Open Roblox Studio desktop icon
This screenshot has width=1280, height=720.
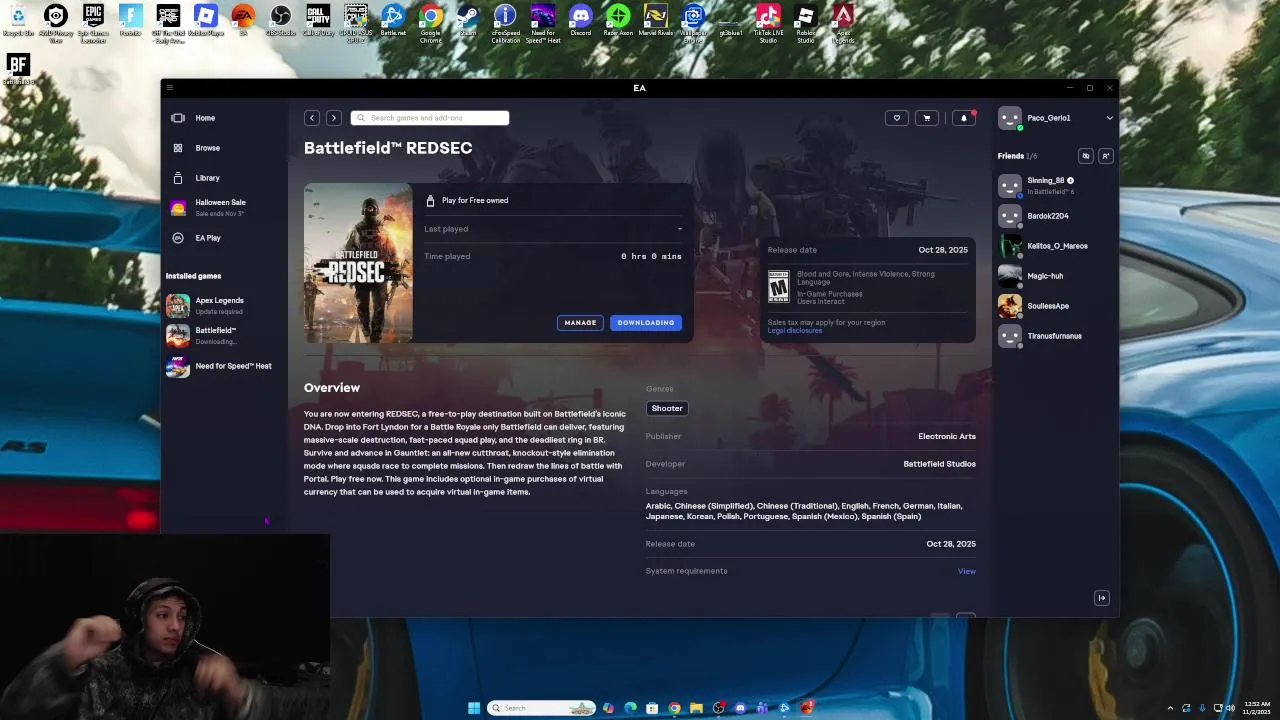point(805,24)
